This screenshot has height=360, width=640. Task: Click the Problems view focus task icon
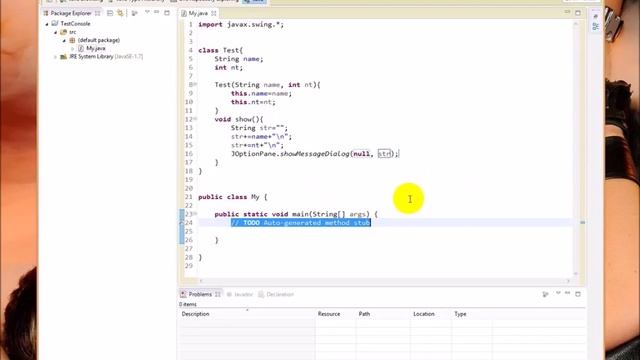tap(546, 294)
